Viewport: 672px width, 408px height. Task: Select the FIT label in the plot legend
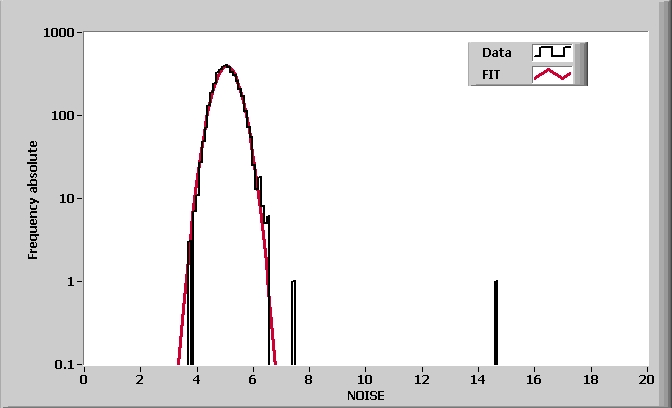tap(491, 74)
